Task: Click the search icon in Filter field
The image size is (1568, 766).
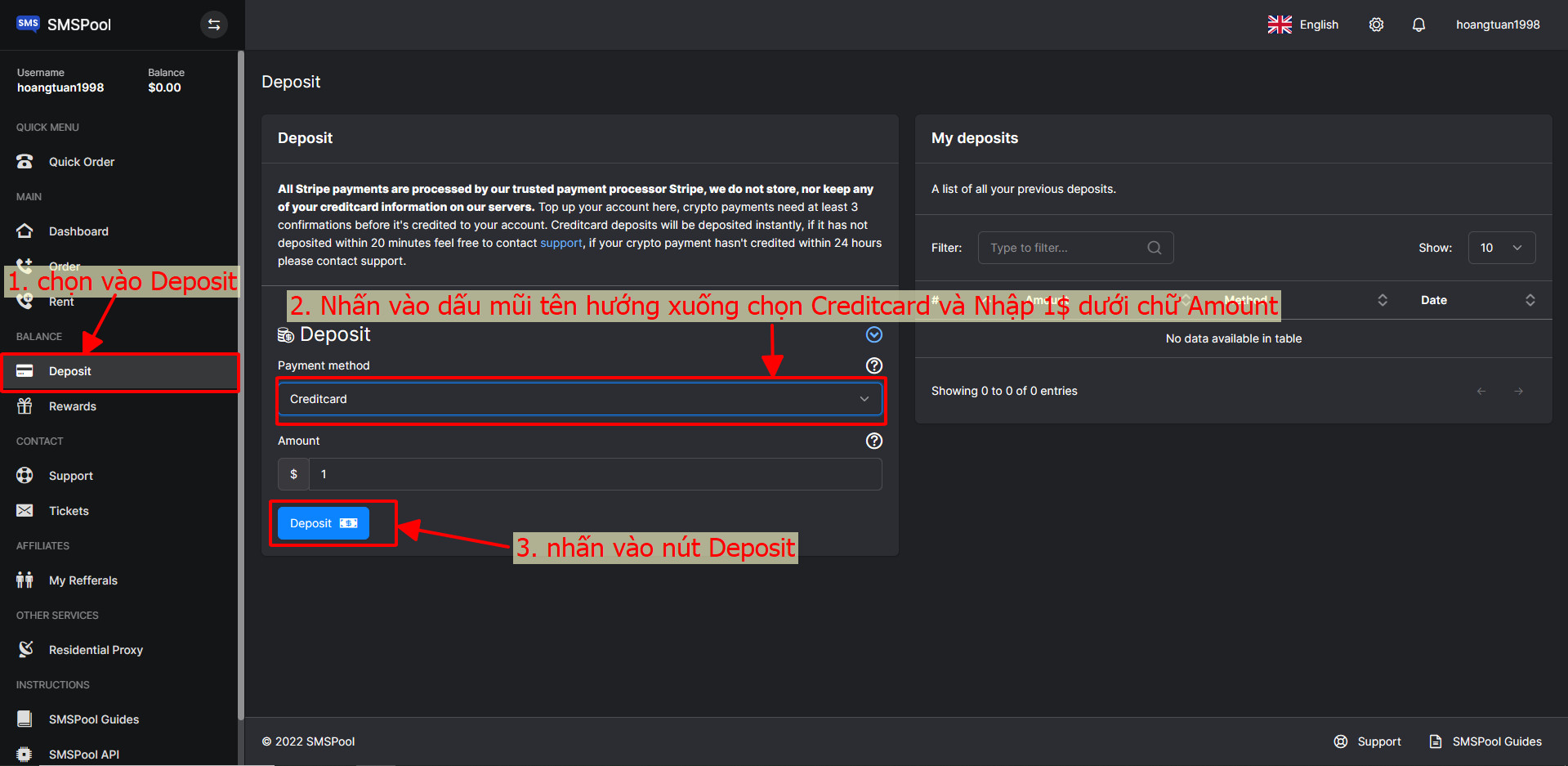Action: 1154,248
